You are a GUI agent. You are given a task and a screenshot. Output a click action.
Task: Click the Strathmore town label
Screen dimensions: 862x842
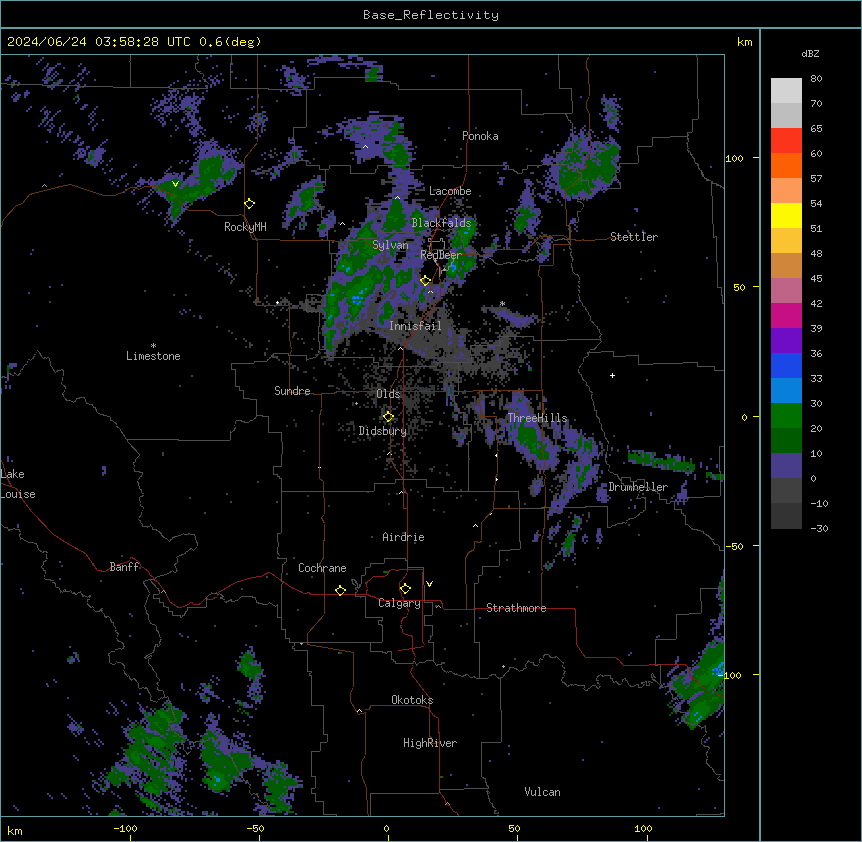pyautogui.click(x=516, y=608)
